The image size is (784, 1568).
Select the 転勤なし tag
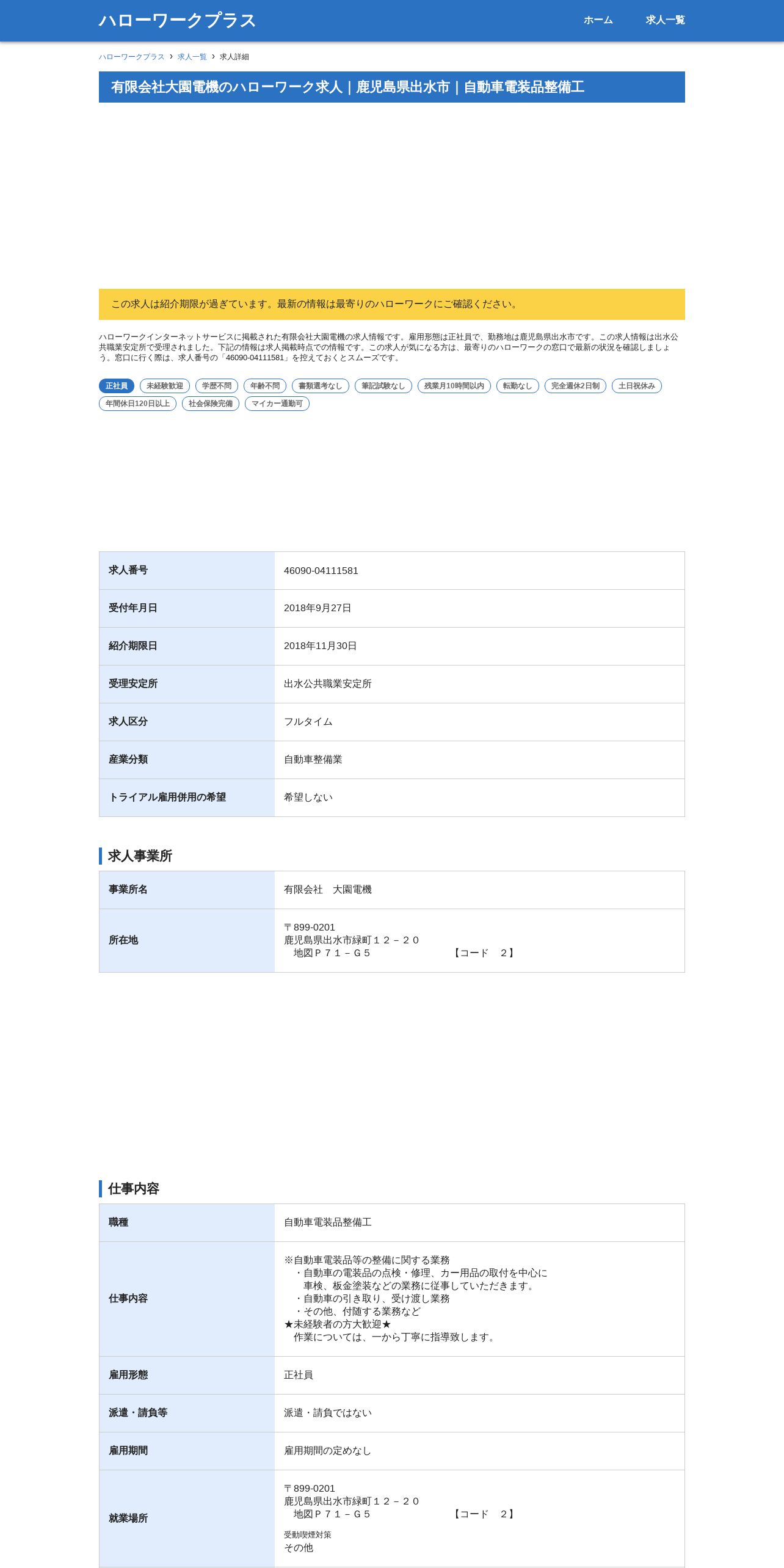[518, 386]
